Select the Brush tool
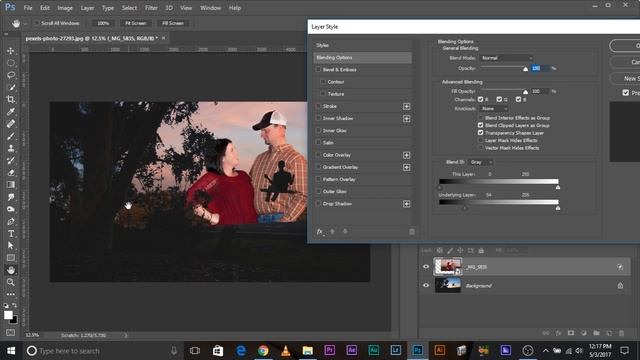The image size is (640, 360). 11,136
